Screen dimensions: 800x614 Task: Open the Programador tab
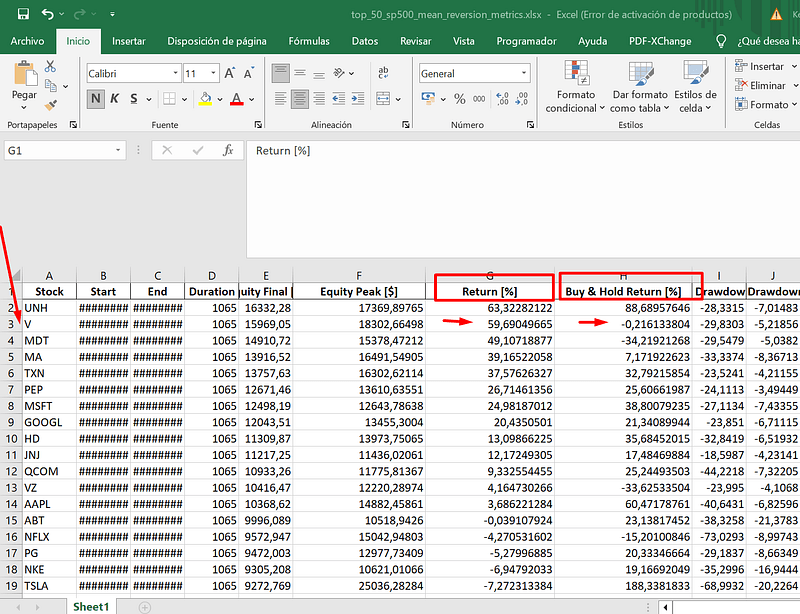(x=527, y=41)
